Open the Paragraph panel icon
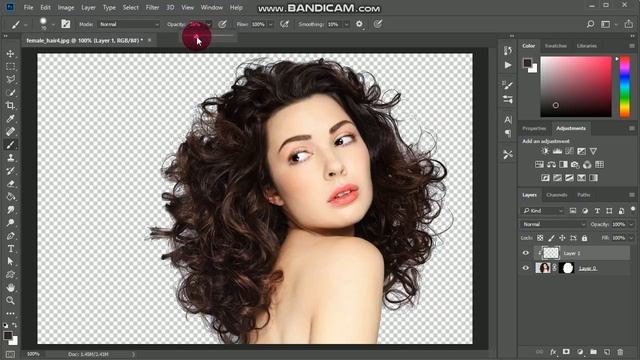 point(508,133)
